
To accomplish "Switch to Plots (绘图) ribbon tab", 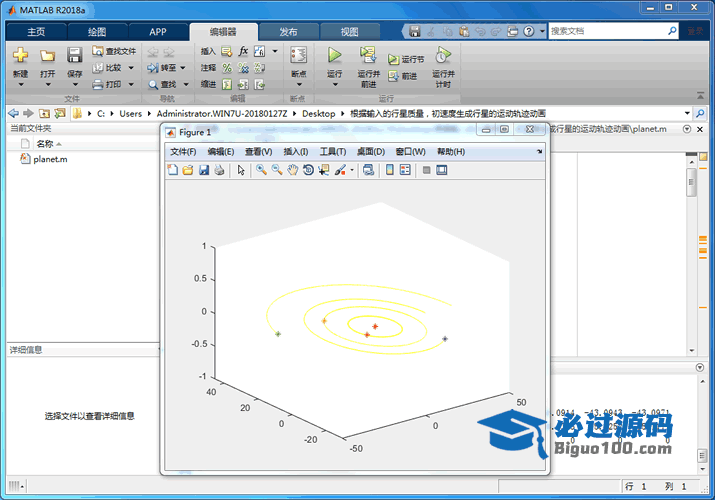I will 97,32.
